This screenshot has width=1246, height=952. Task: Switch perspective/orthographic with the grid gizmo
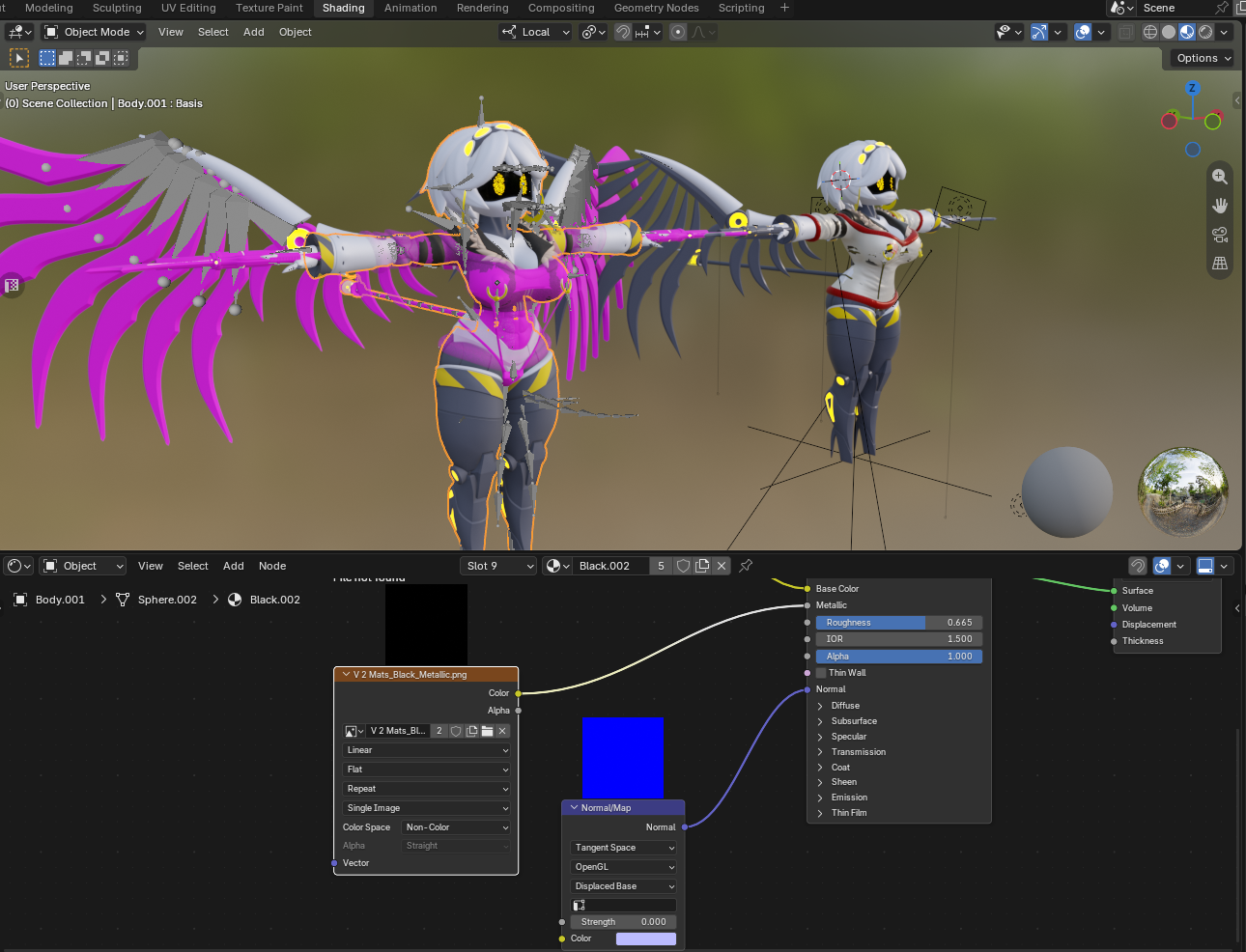click(1220, 263)
